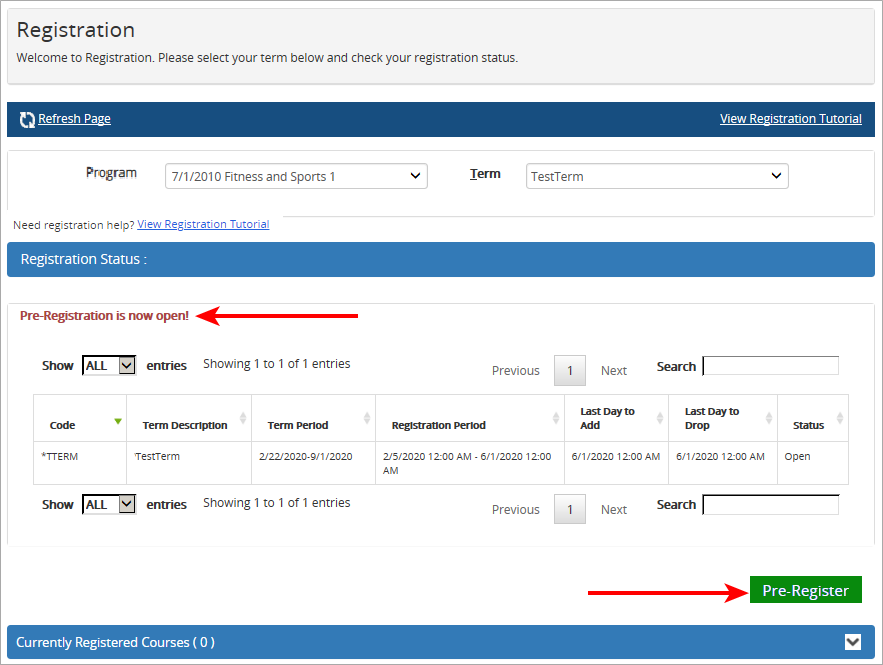The width and height of the screenshot is (883, 665).
Task: Click the sort icon beside Last Day to Add
Action: (660, 418)
